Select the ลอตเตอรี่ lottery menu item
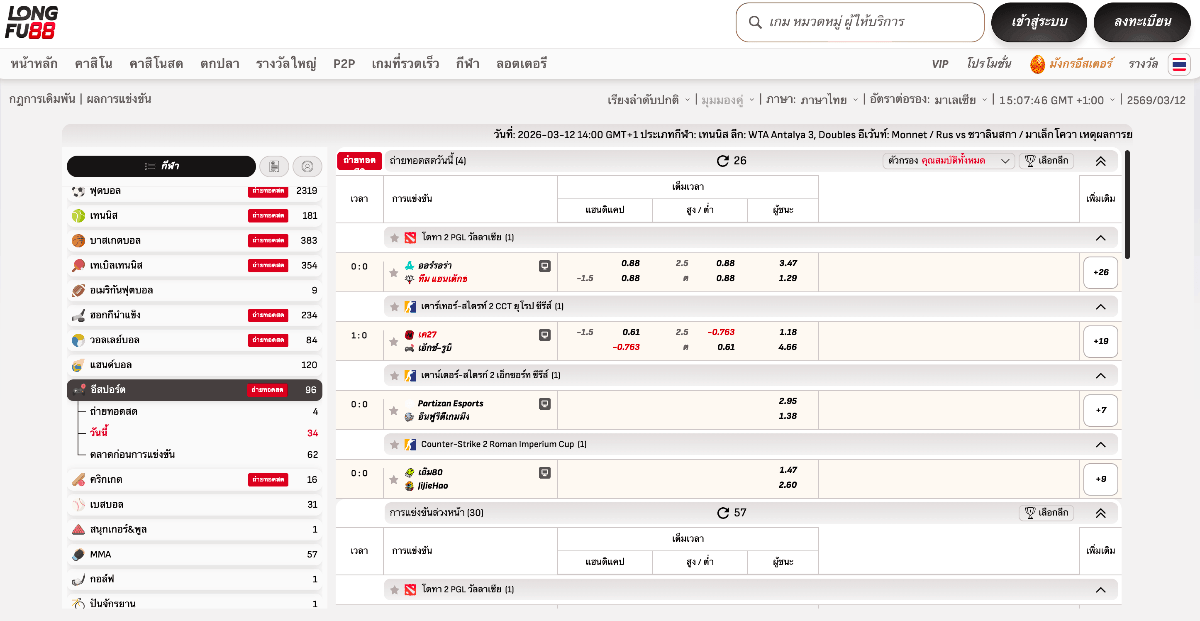 (x=521, y=64)
